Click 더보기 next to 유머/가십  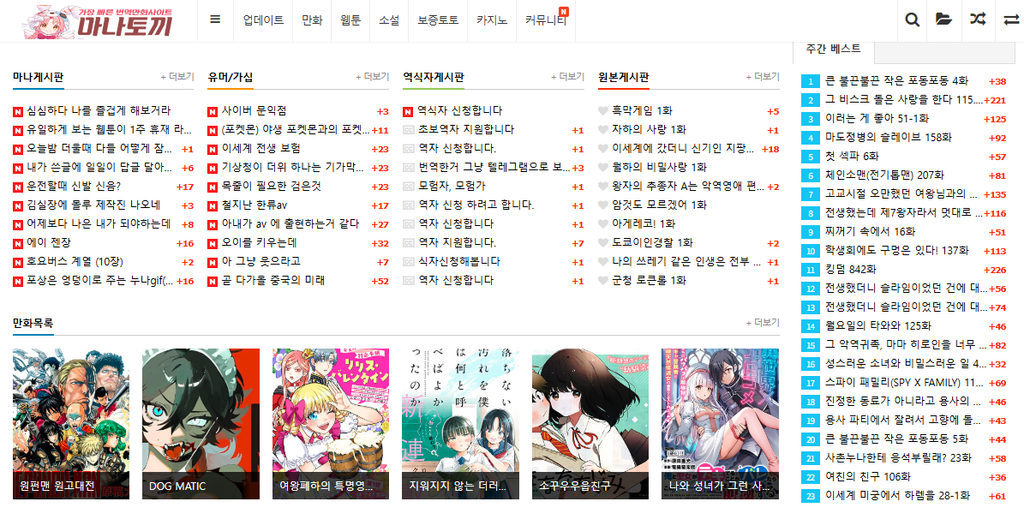[372, 77]
